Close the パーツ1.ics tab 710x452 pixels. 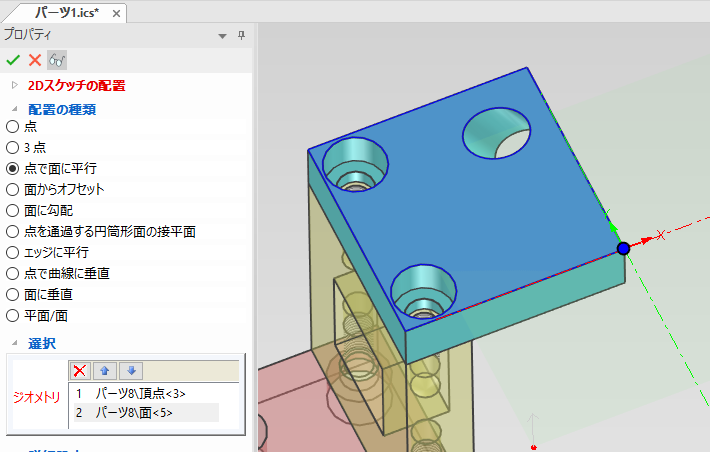(117, 14)
